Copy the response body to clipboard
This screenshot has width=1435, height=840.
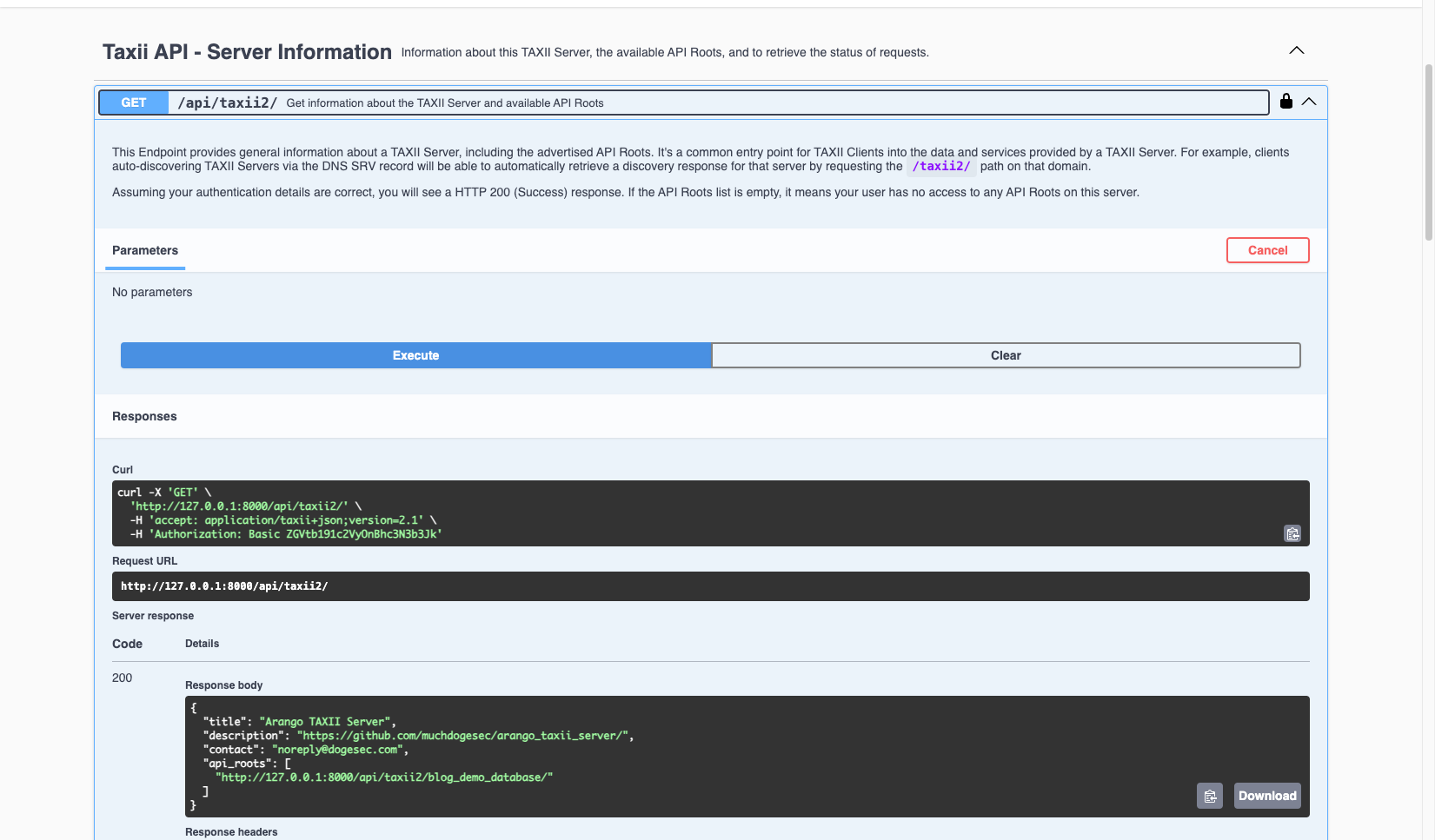click(x=1210, y=796)
